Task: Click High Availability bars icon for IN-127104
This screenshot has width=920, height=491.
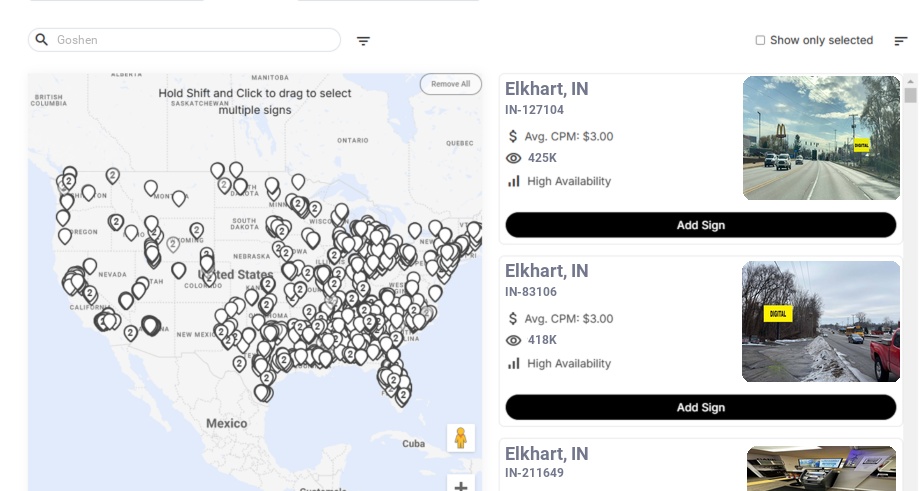Action: pyautogui.click(x=514, y=181)
